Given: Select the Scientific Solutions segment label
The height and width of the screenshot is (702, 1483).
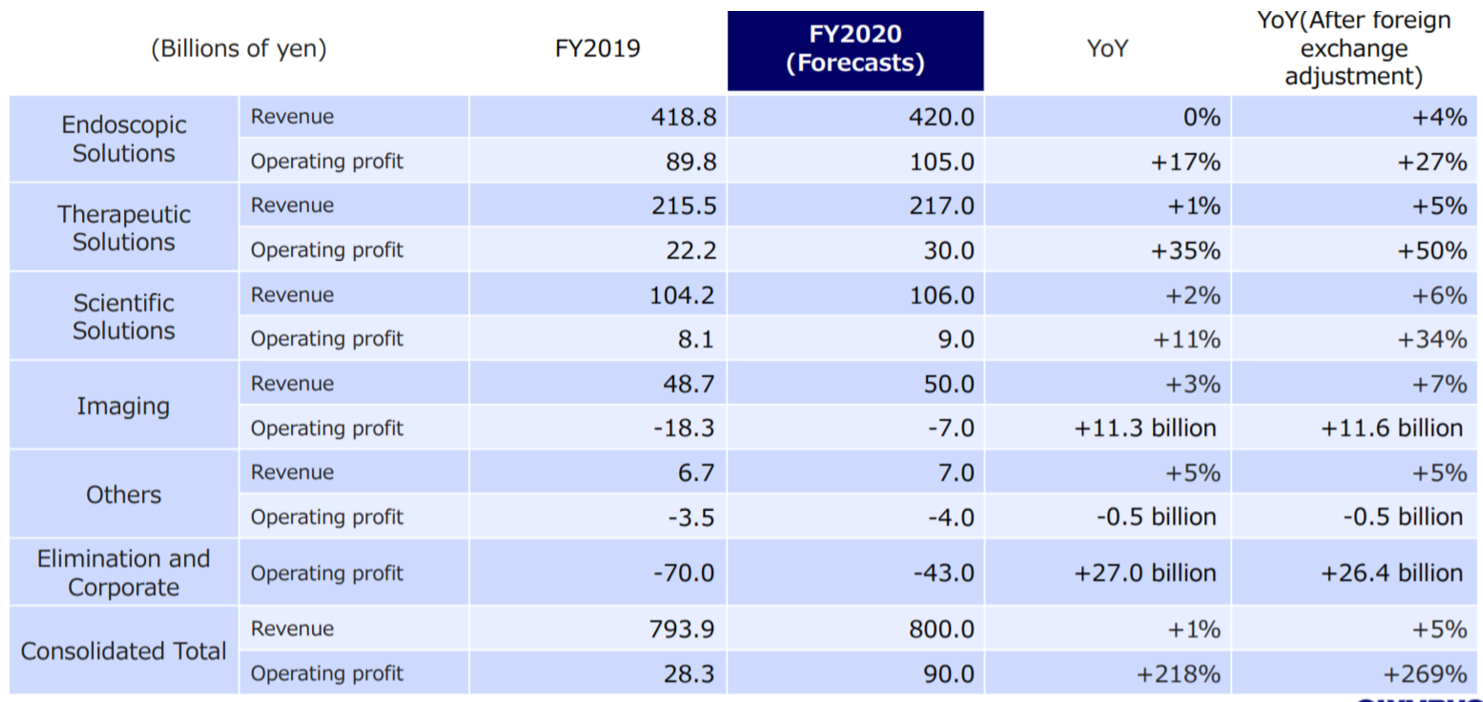Looking at the screenshot, I should (124, 317).
